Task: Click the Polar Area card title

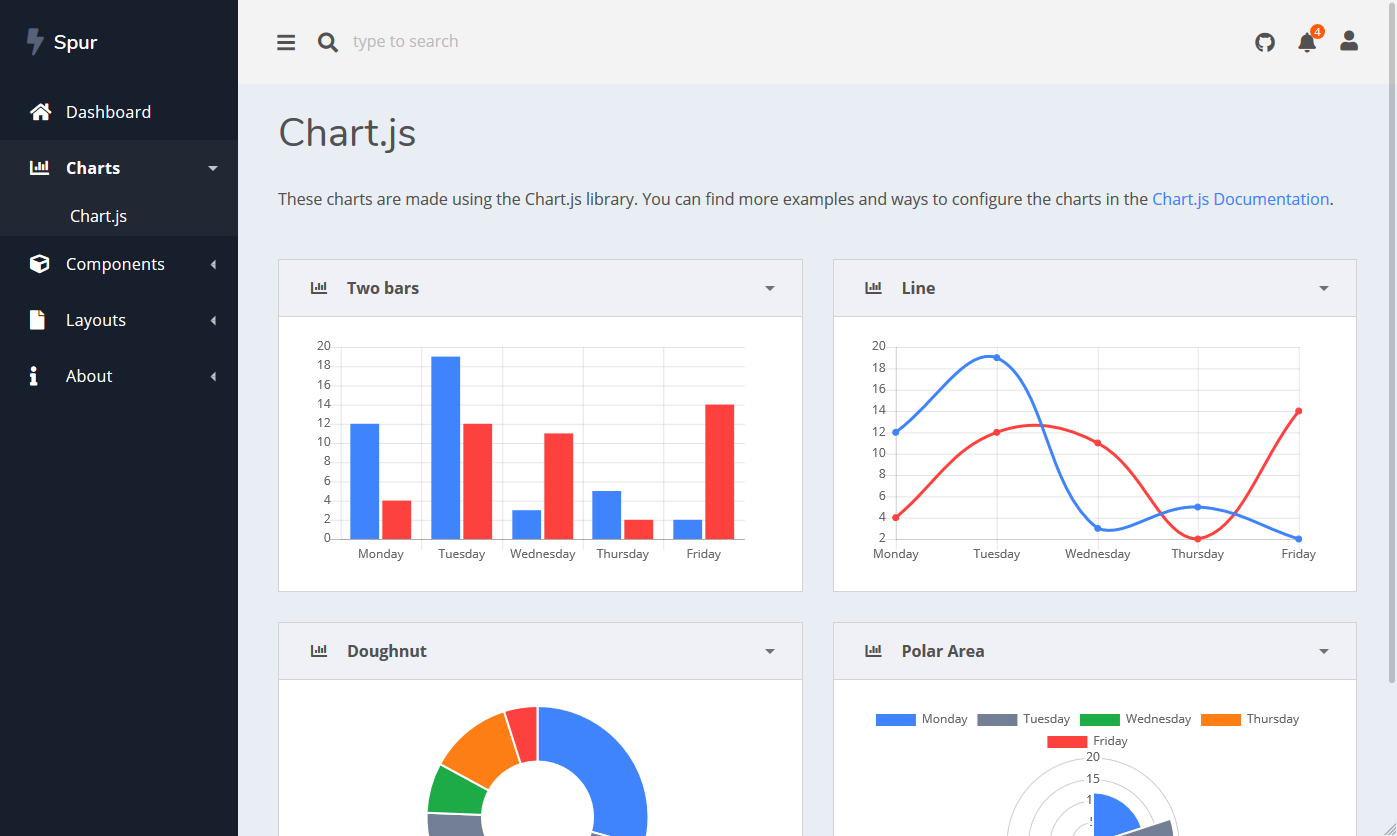Action: (943, 651)
